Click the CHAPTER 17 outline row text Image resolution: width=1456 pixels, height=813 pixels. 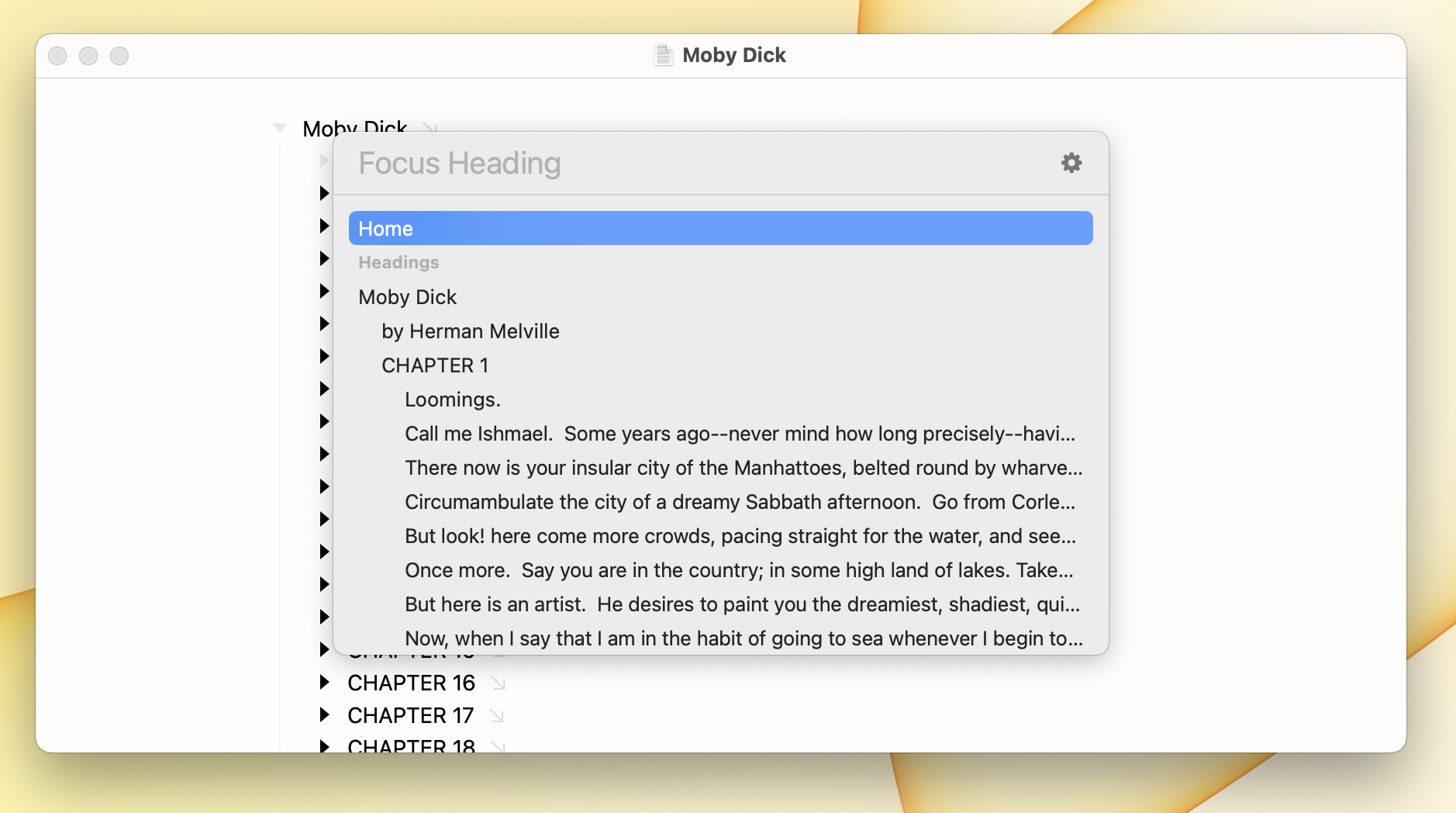[x=410, y=715]
